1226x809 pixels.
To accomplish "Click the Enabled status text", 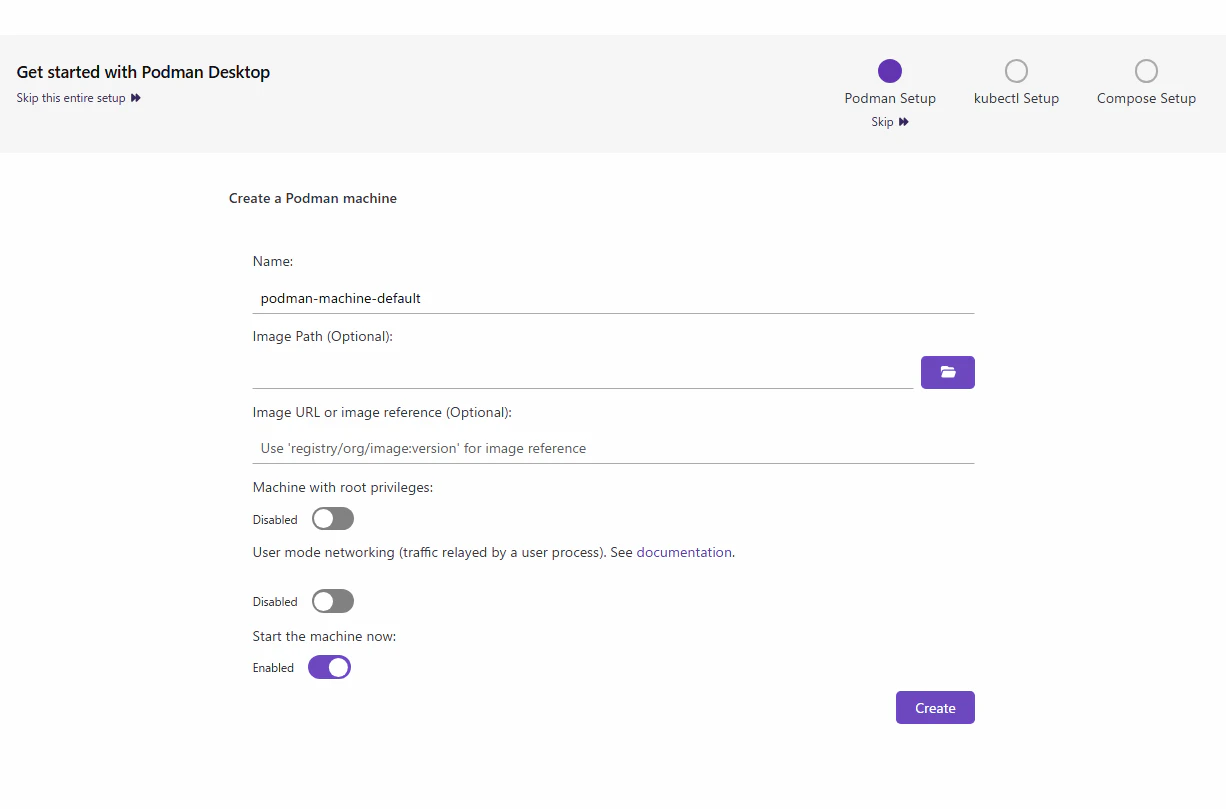I will click(273, 668).
